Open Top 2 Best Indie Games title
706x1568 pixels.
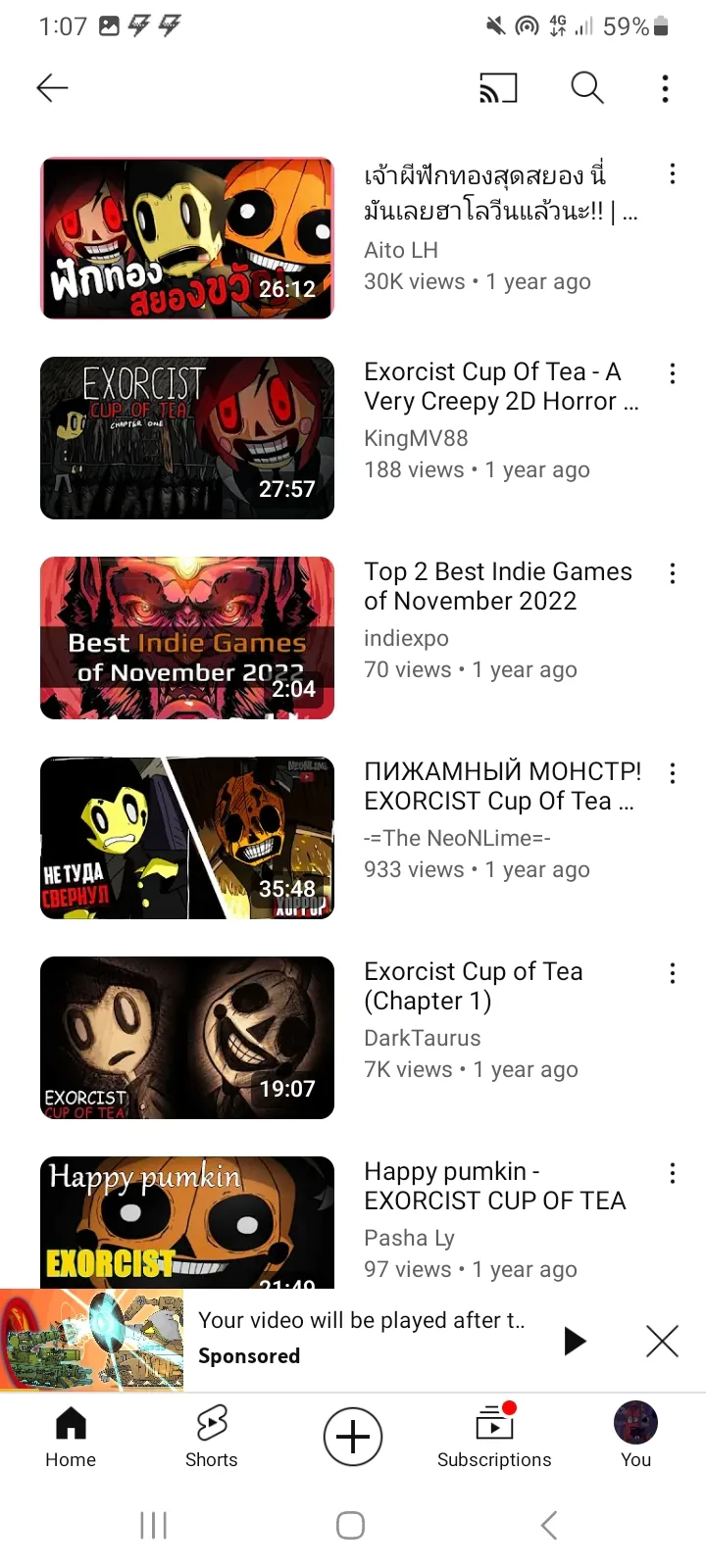[x=498, y=586]
